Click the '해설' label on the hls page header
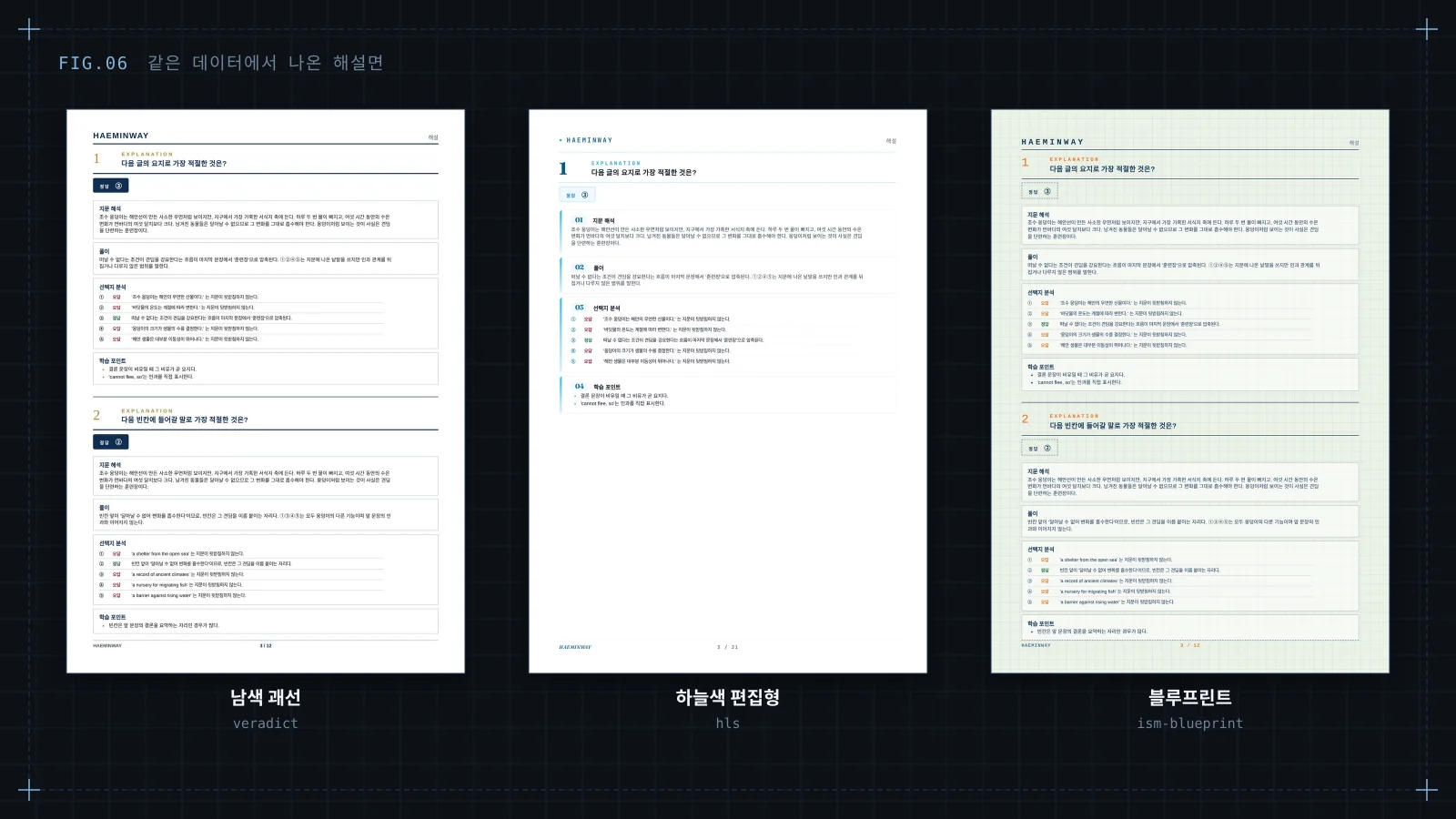The image size is (1456, 819). [x=891, y=141]
